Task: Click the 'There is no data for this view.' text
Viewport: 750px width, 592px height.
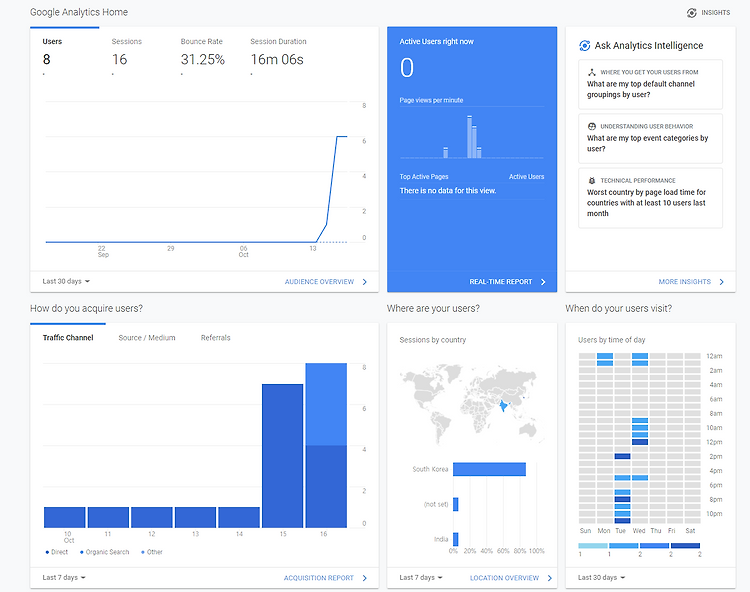Action: tap(448, 190)
